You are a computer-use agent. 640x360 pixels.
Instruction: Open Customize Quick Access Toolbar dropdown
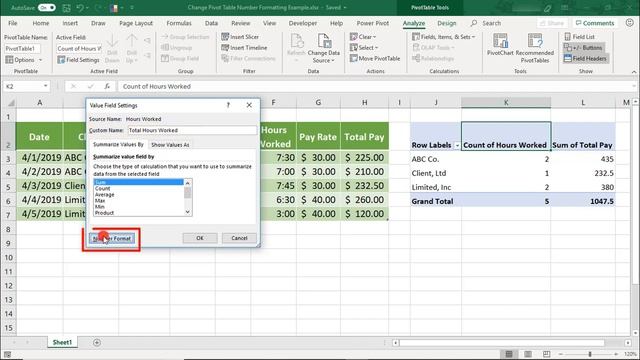click(132, 8)
